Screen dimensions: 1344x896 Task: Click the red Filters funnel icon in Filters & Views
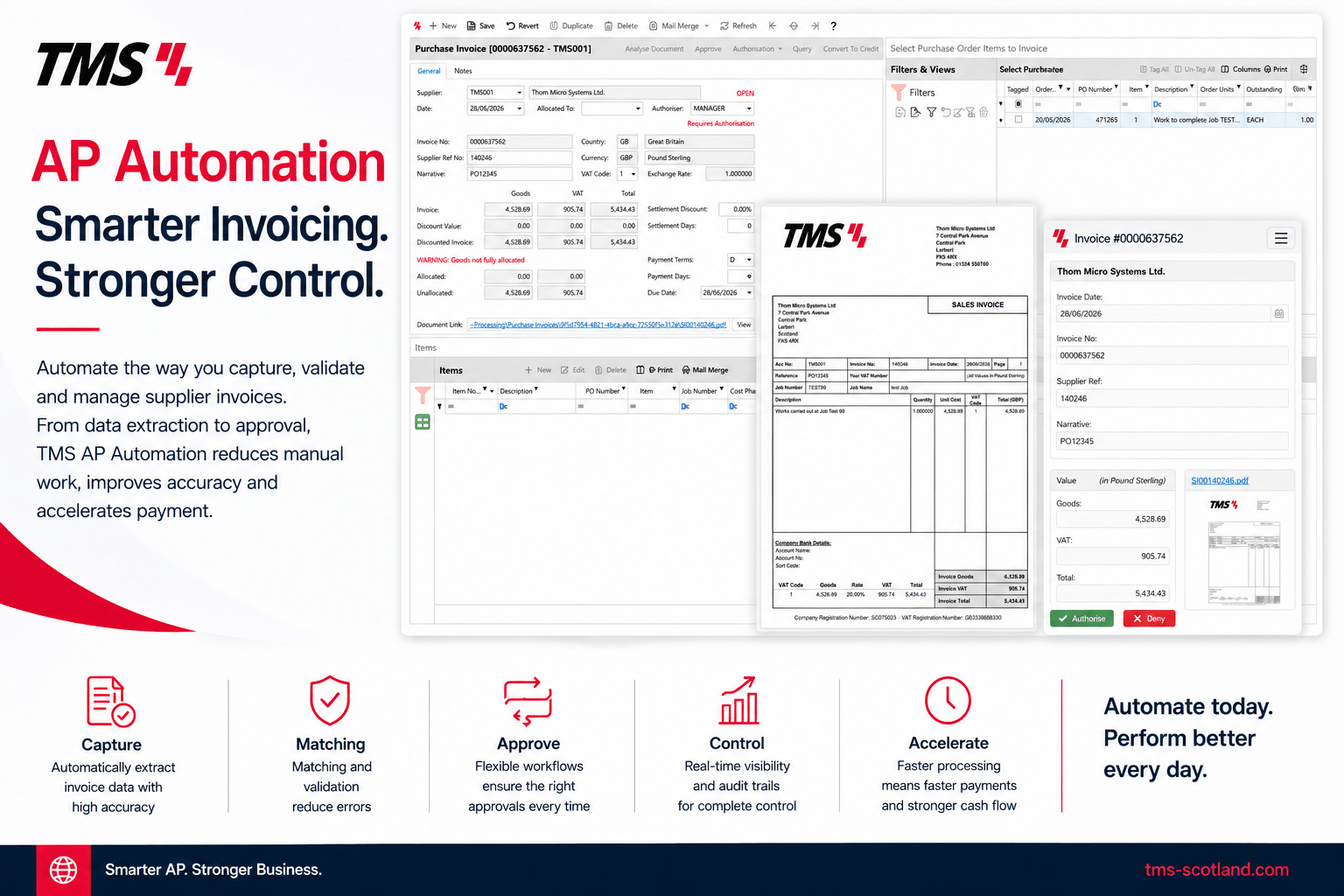click(899, 93)
